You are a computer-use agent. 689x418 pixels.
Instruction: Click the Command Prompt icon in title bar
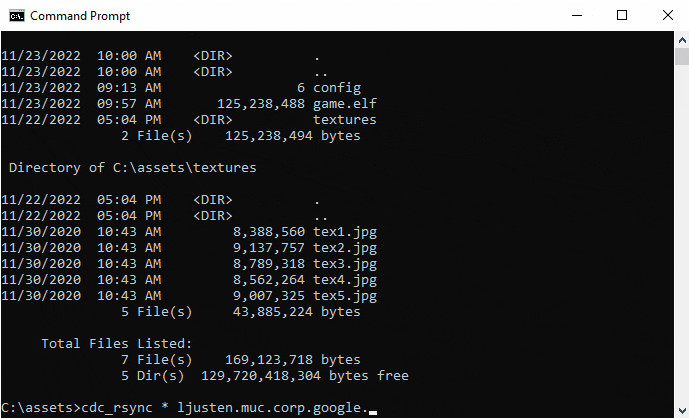coord(15,15)
